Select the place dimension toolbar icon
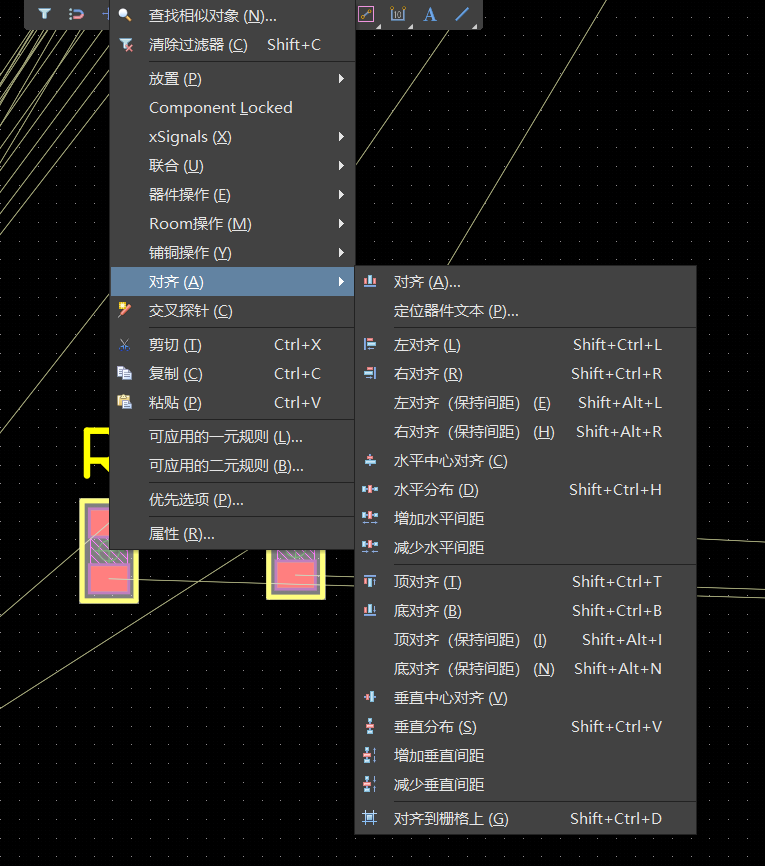Screen dimensions: 765x866 click(398, 14)
